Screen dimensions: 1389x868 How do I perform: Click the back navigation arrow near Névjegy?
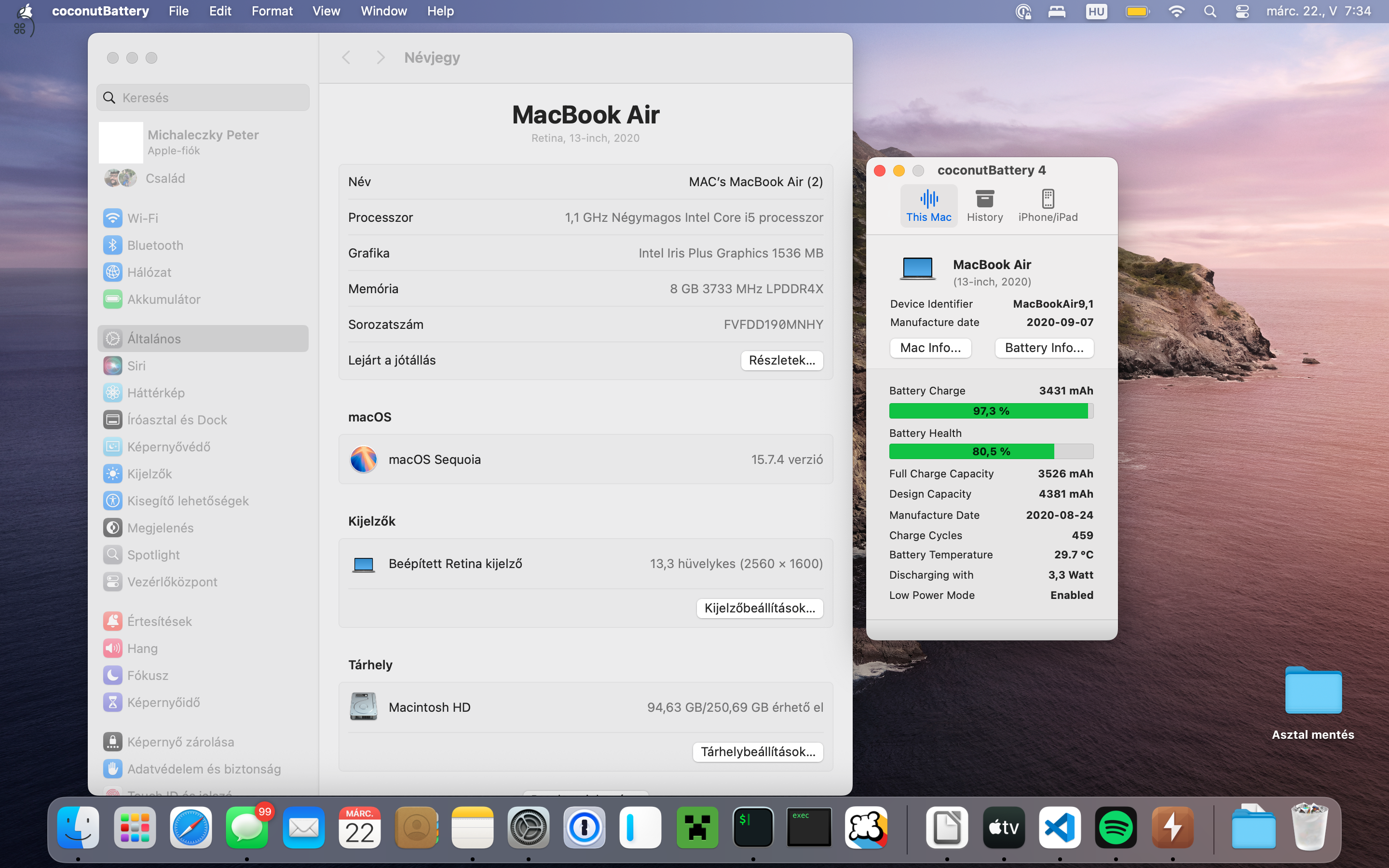tap(347, 57)
